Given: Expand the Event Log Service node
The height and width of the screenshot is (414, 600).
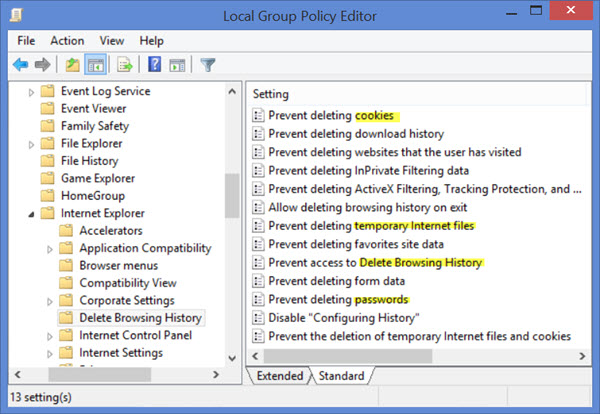Looking at the screenshot, I should (x=31, y=92).
